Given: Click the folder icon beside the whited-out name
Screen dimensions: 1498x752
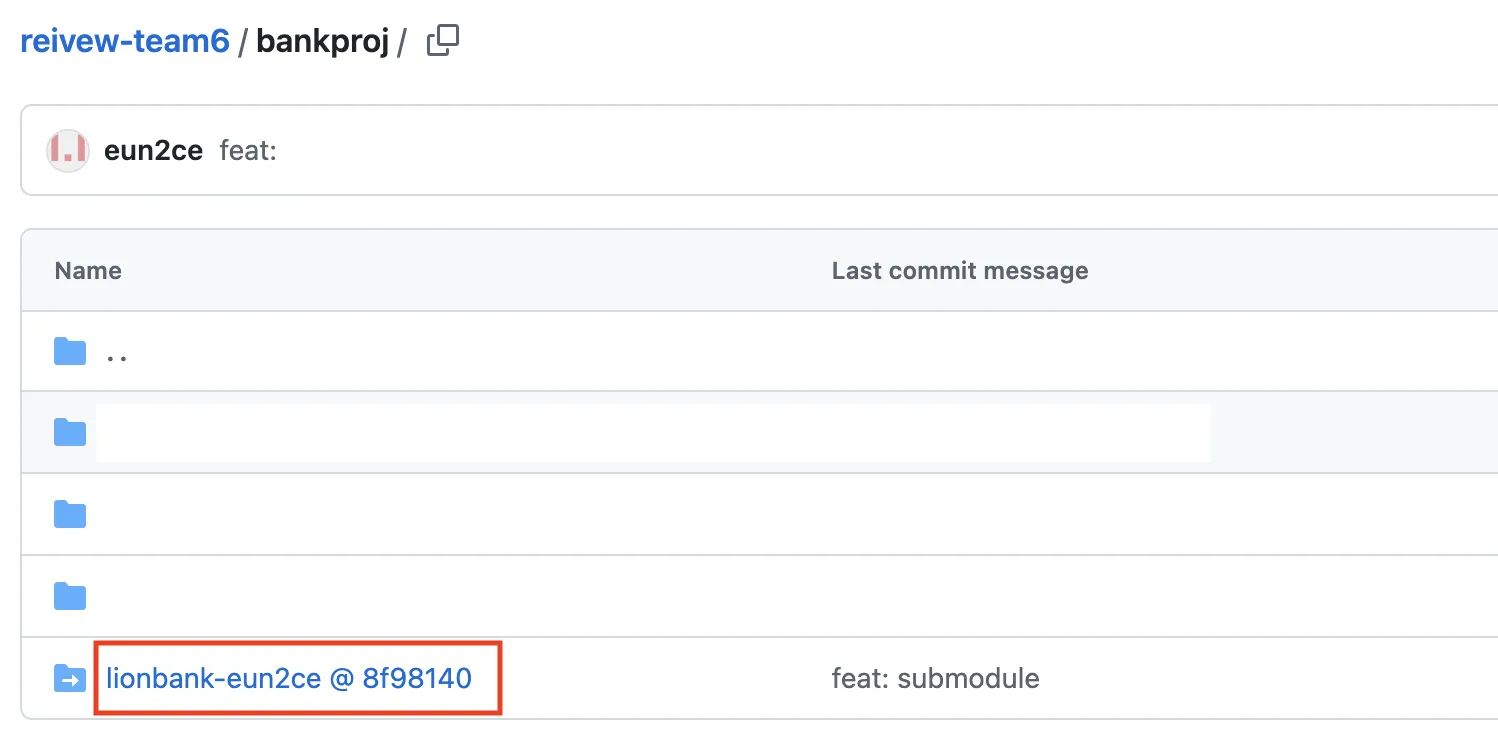Looking at the screenshot, I should tap(70, 432).
